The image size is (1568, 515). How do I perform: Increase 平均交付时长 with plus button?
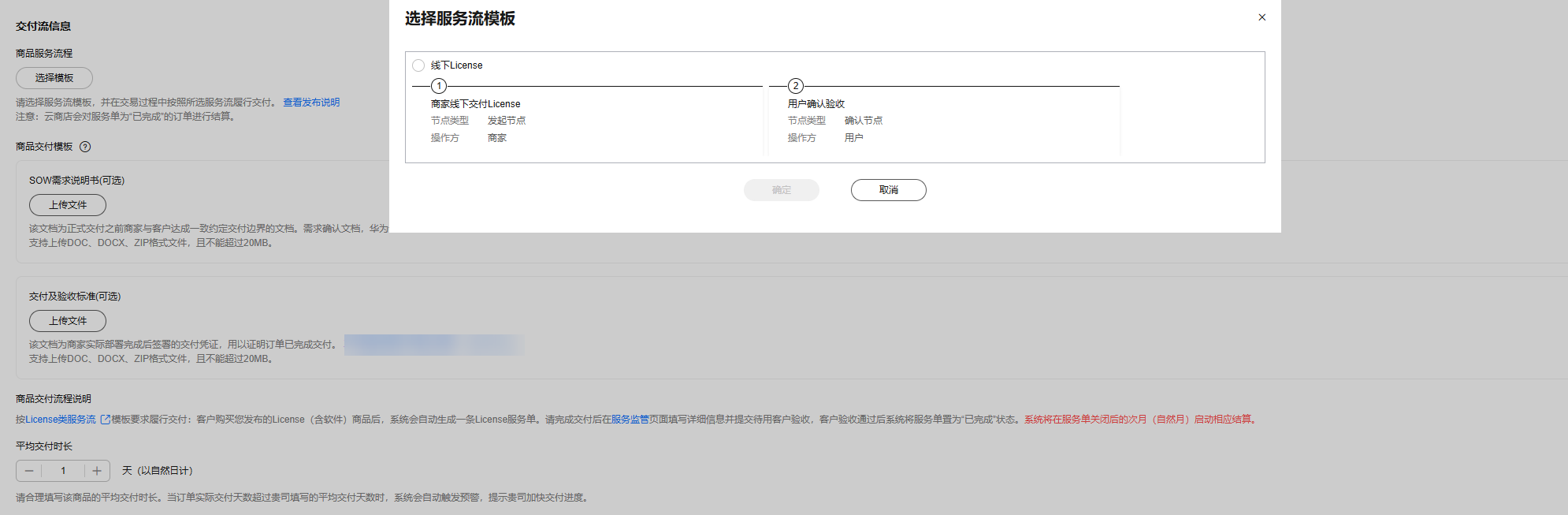point(97,471)
